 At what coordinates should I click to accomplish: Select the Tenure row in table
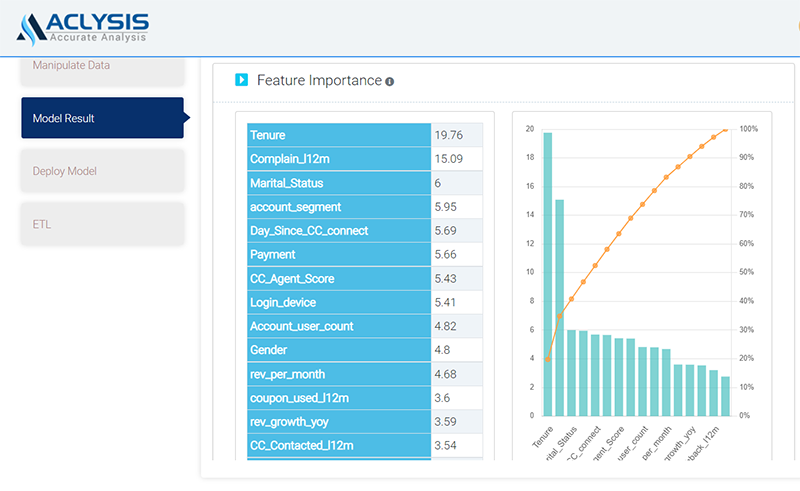pos(339,135)
